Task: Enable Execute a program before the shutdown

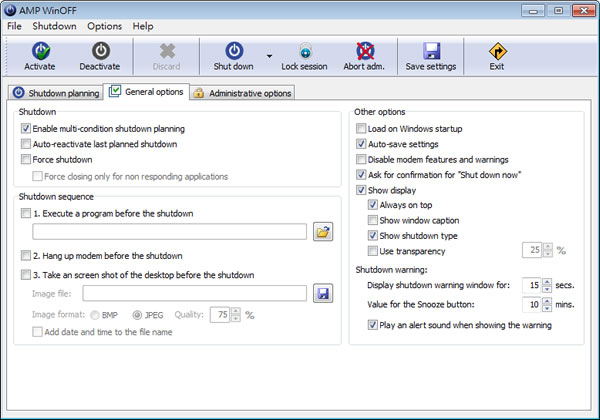Action: (26, 213)
